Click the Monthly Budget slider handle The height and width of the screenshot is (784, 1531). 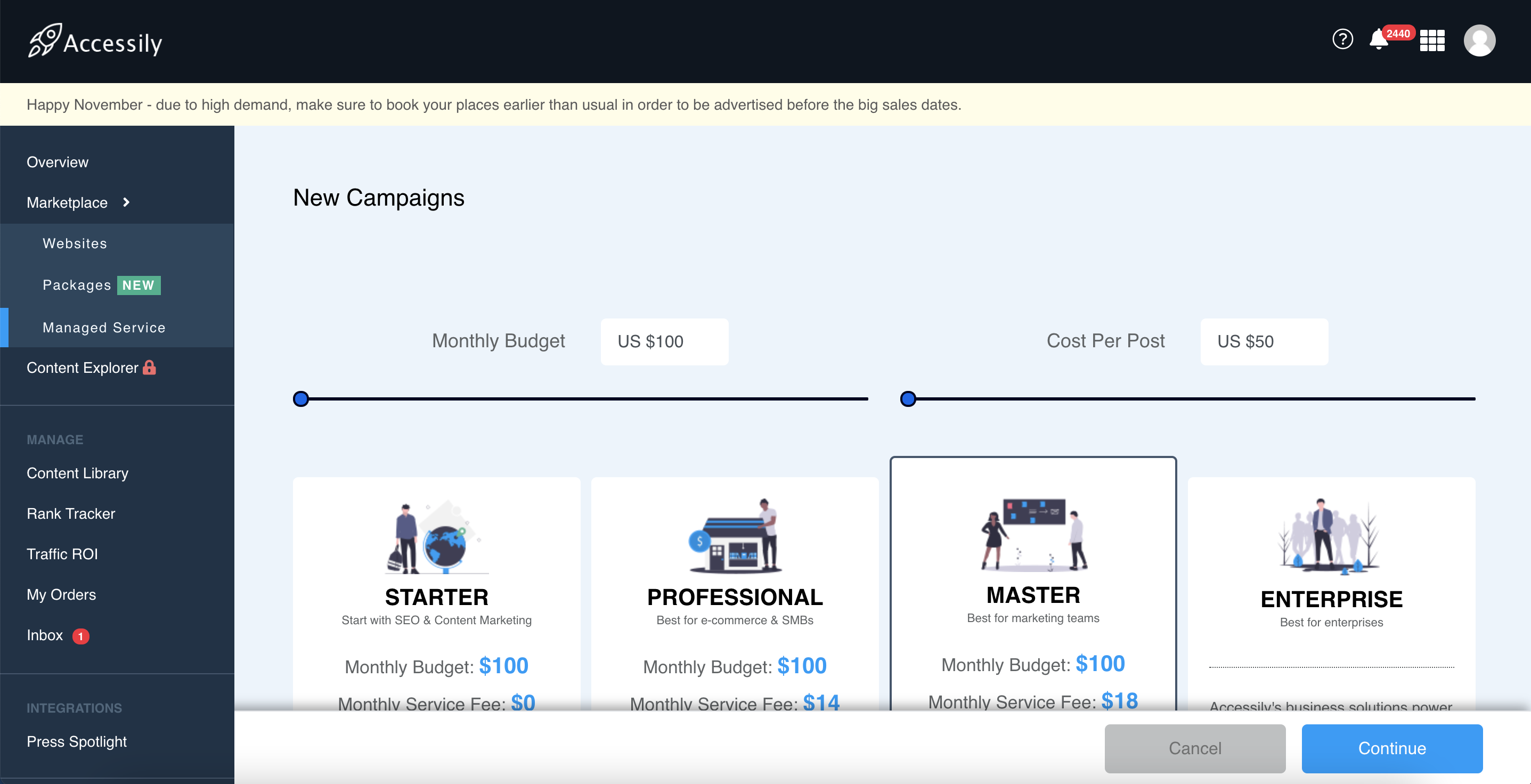click(302, 399)
